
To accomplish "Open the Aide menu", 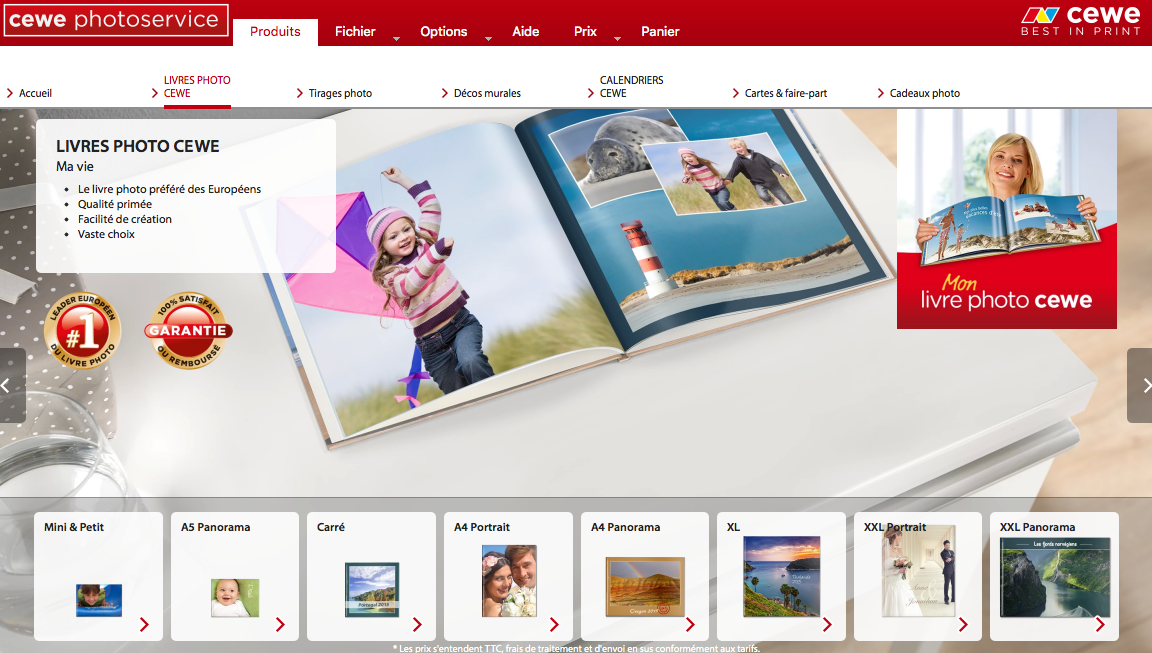I will tap(525, 32).
